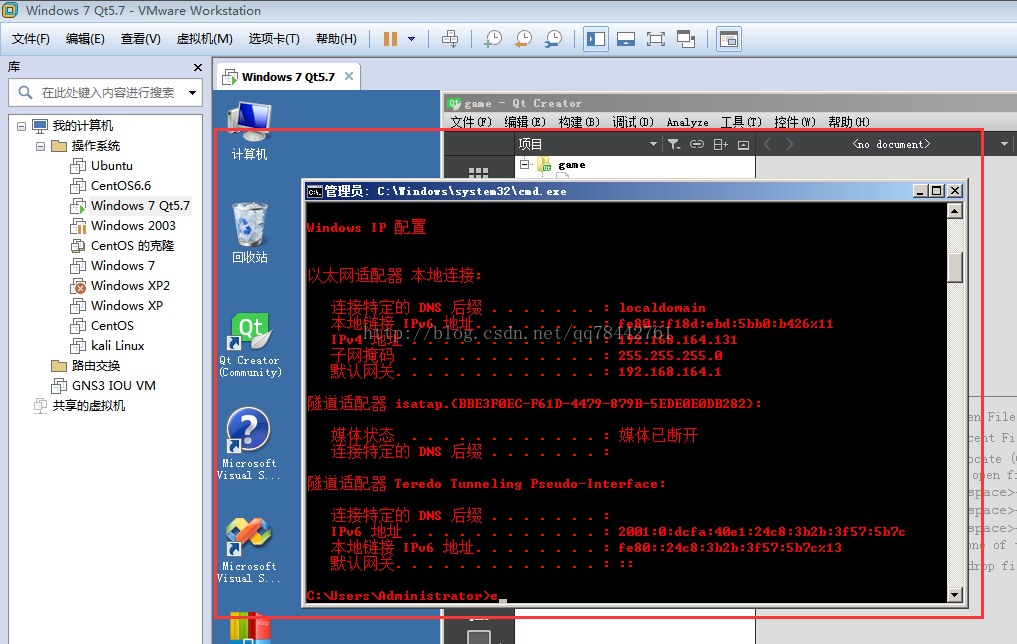Click the cmd window system menu icon

coord(315,191)
